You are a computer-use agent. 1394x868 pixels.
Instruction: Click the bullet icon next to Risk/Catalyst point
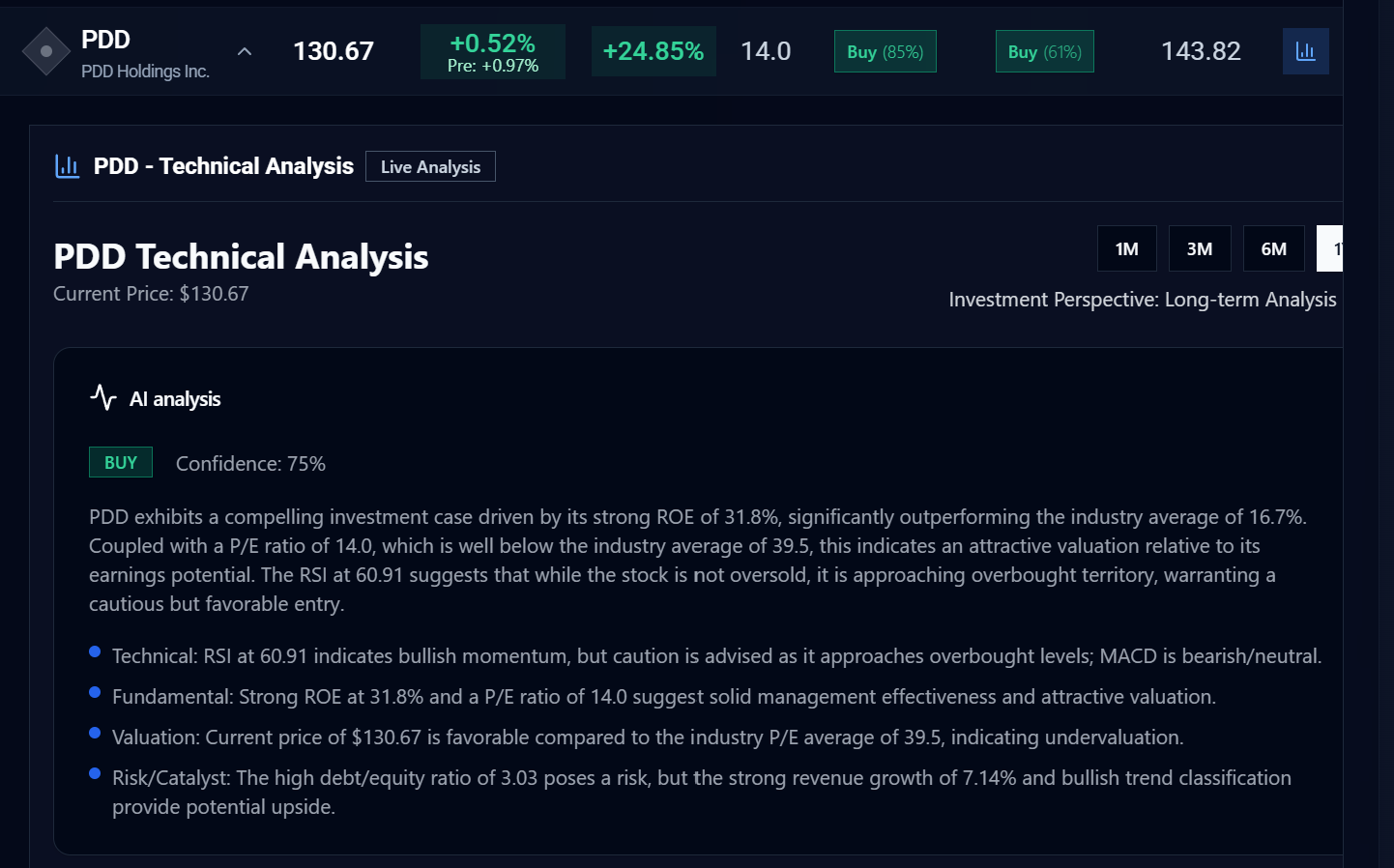[x=94, y=771]
